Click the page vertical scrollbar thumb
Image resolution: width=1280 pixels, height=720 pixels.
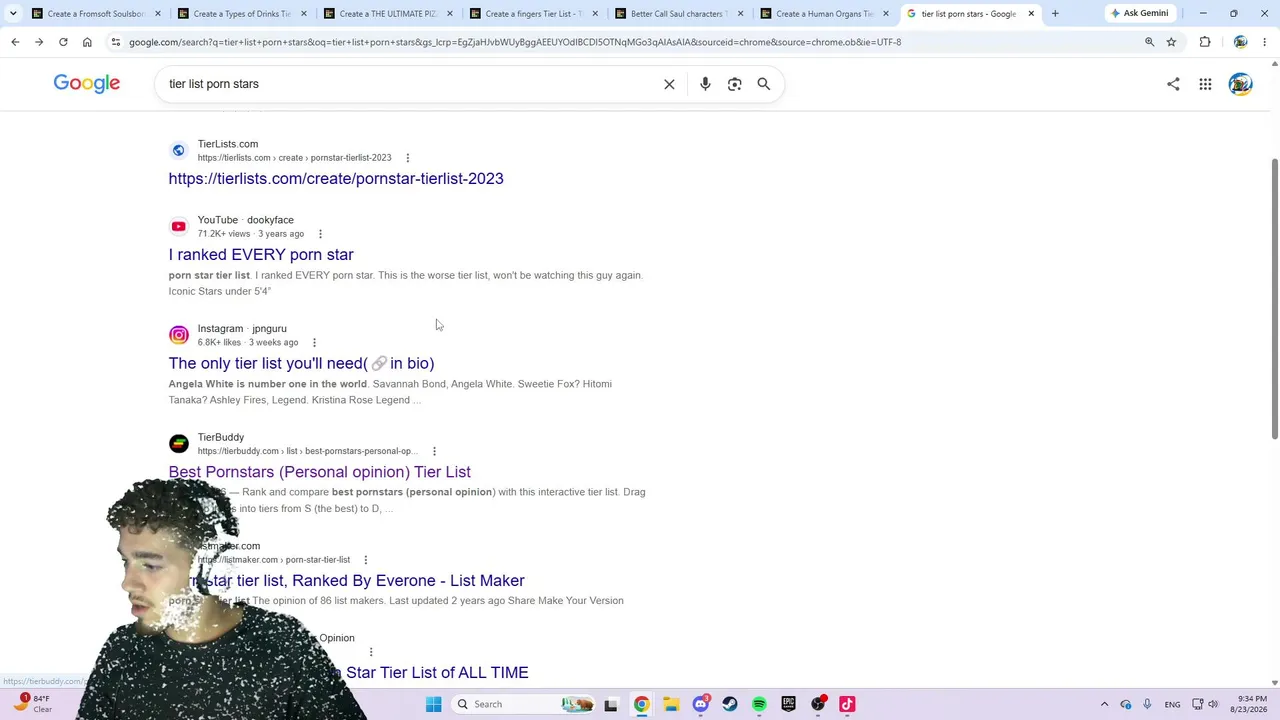click(x=1274, y=298)
